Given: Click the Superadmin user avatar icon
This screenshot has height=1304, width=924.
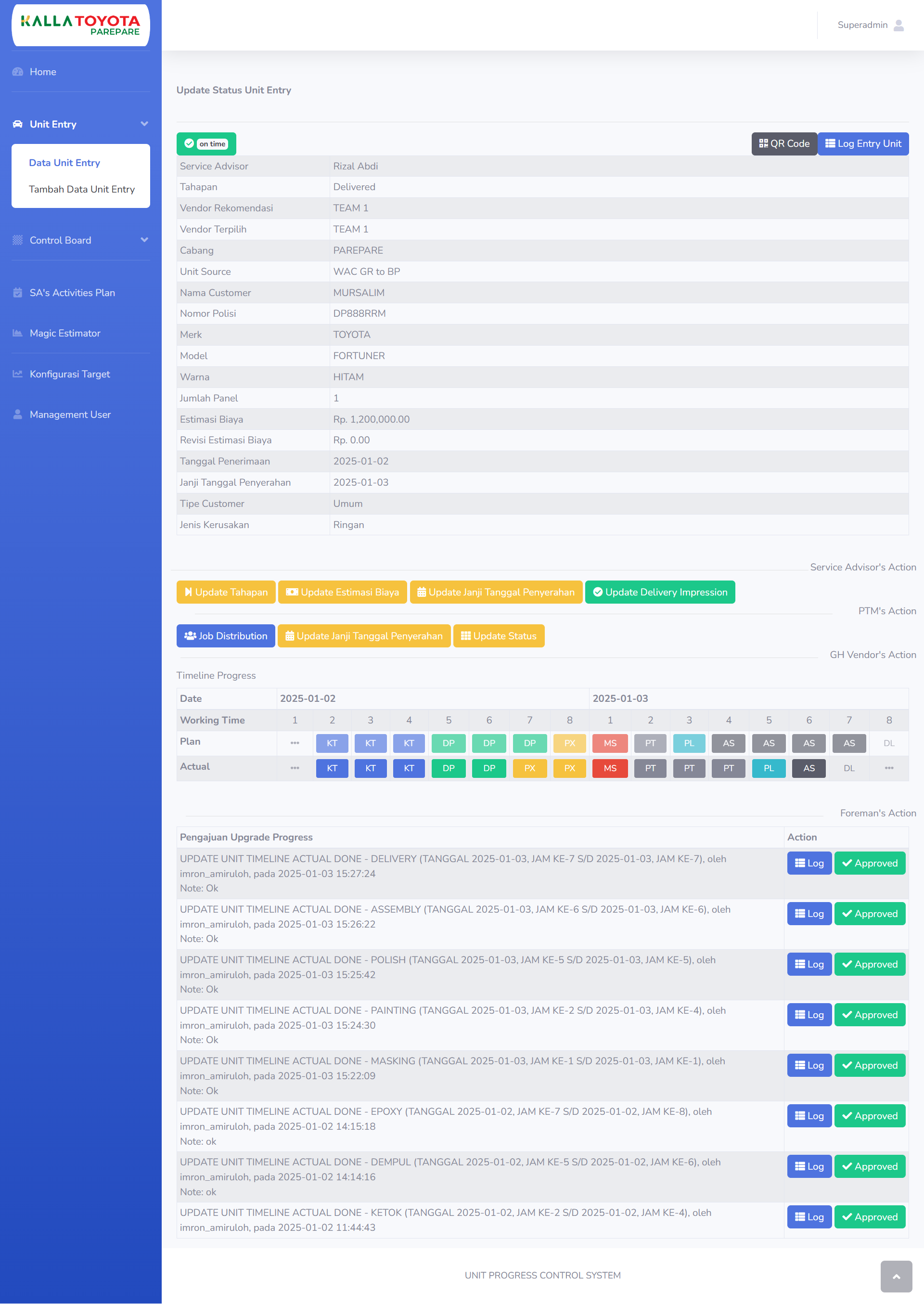Looking at the screenshot, I should coord(899,25).
